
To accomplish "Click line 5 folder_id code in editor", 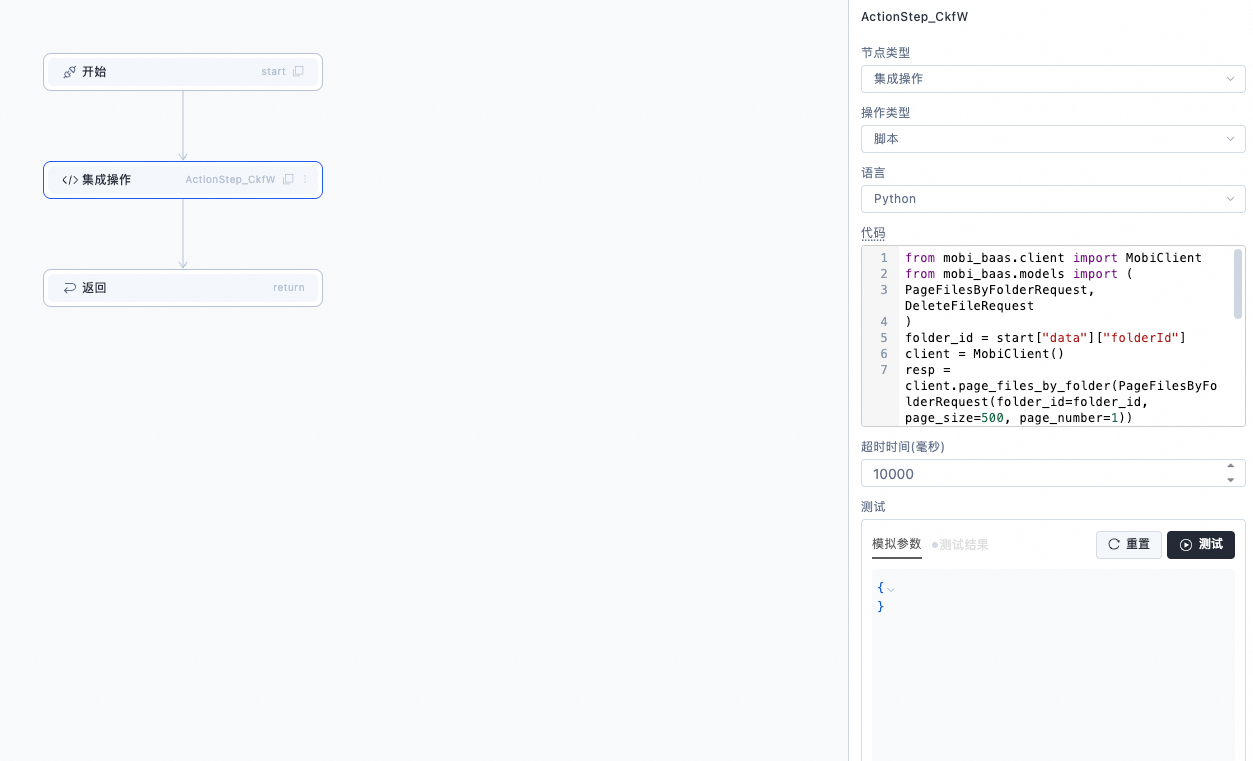I will [1045, 338].
